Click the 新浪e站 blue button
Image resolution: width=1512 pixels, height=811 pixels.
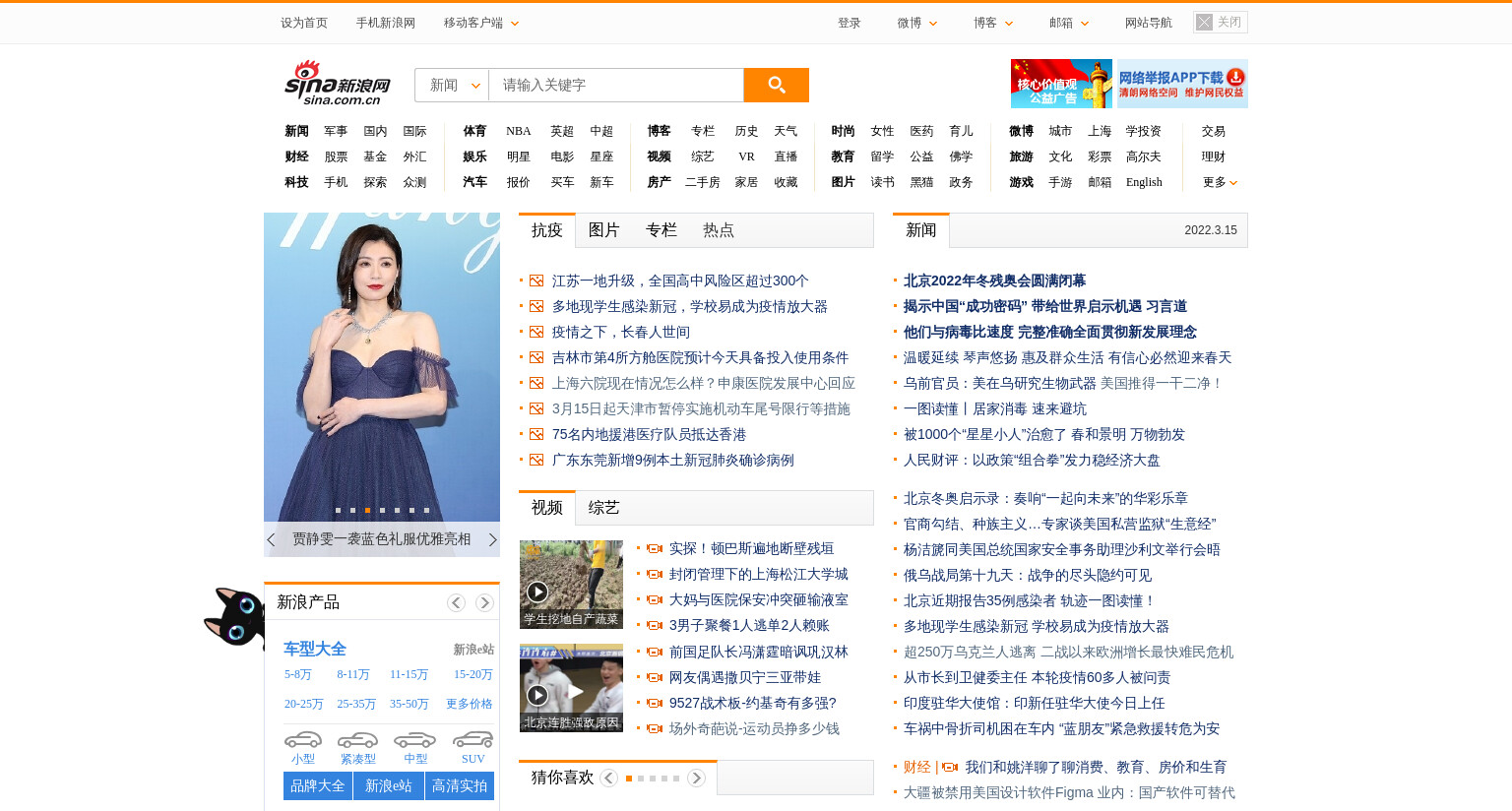pyautogui.click(x=389, y=786)
